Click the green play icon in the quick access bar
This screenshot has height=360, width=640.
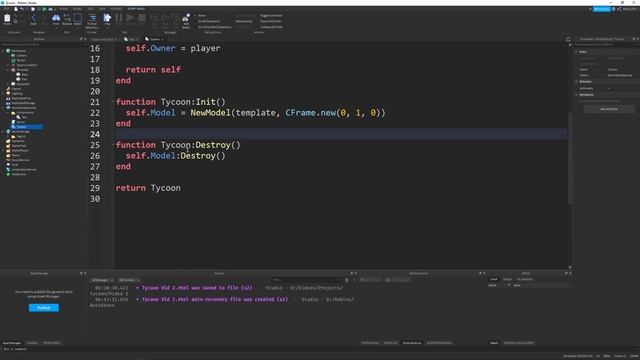point(44,9)
